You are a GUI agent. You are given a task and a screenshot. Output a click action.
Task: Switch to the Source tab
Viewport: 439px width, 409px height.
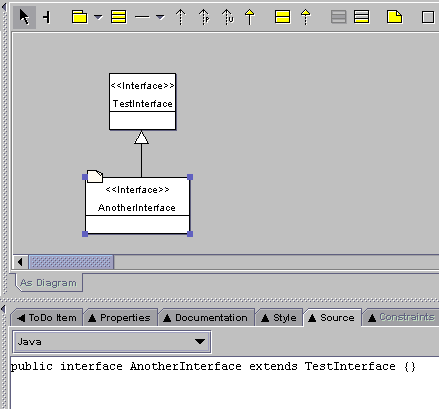332,318
